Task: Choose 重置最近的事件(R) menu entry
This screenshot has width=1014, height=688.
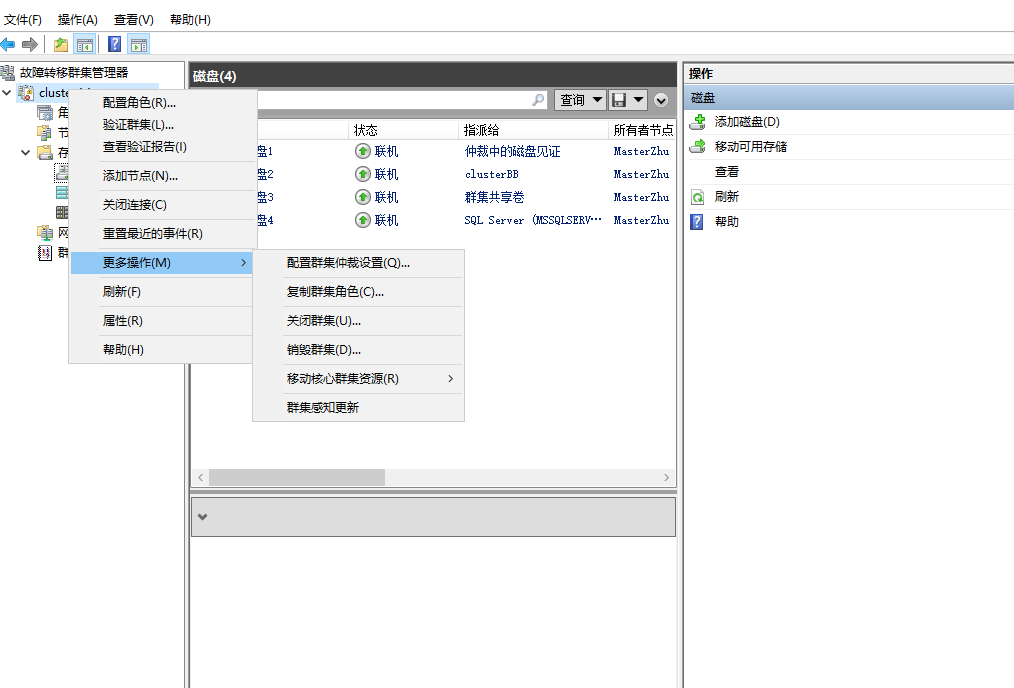Action: tap(162, 233)
